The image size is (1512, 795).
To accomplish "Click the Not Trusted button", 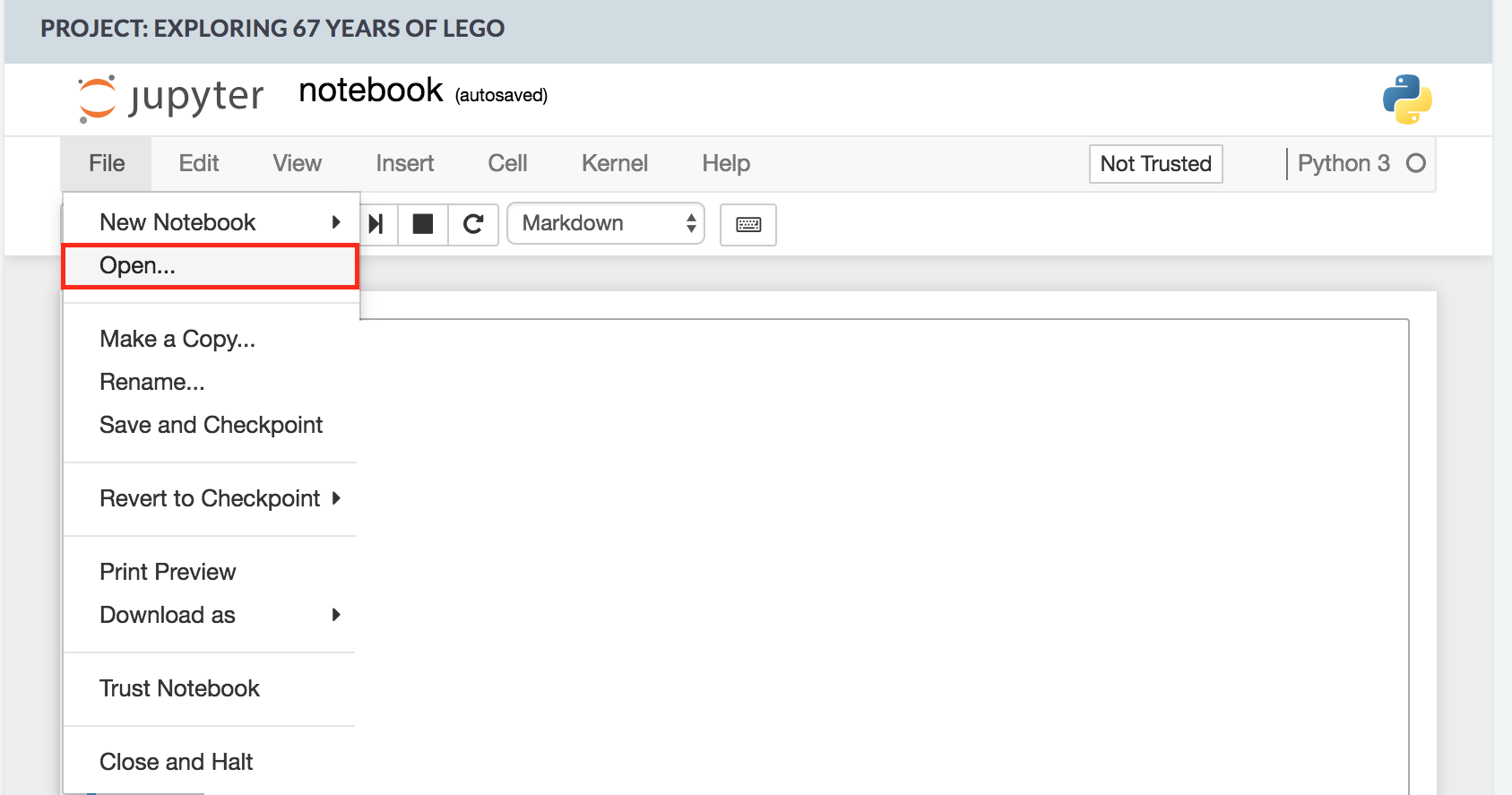I will click(x=1155, y=164).
